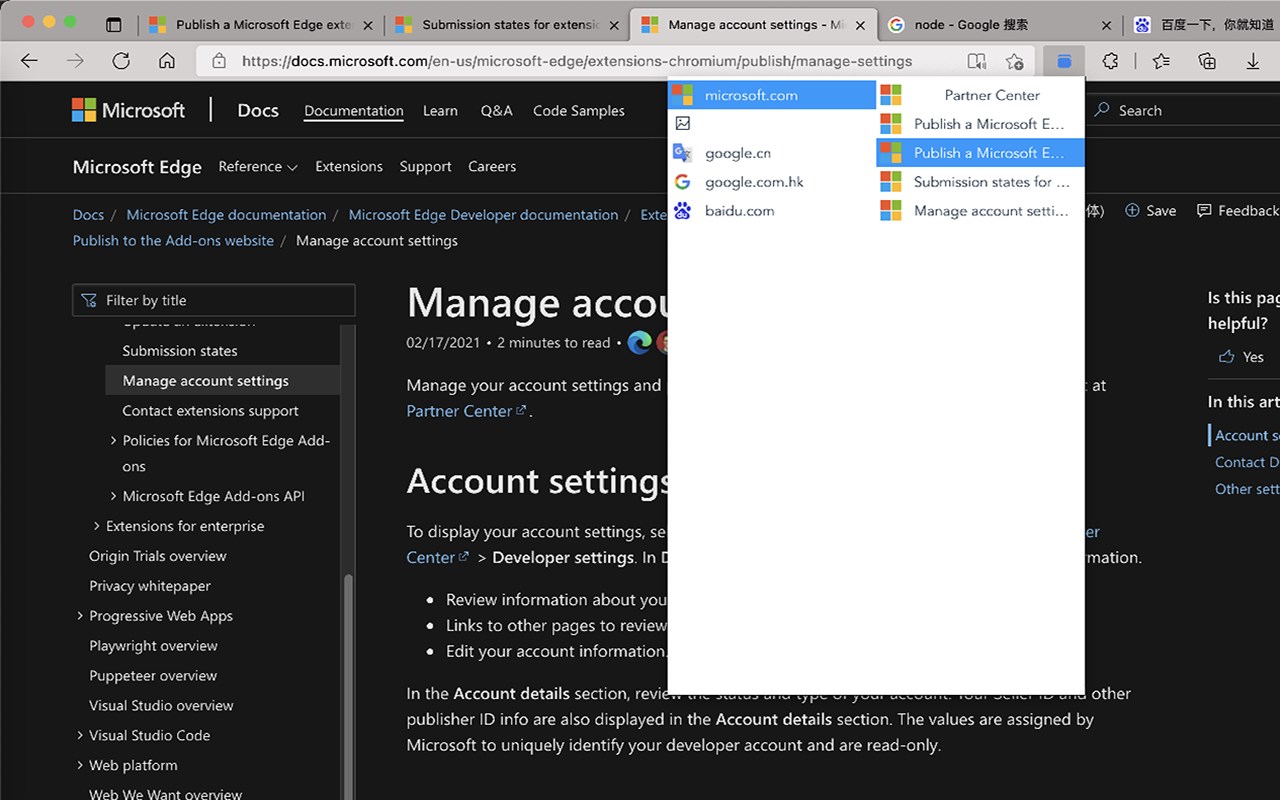The height and width of the screenshot is (800, 1280).
Task: Expand 'Extensions for enterprise' tree node
Action: [x=97, y=526]
